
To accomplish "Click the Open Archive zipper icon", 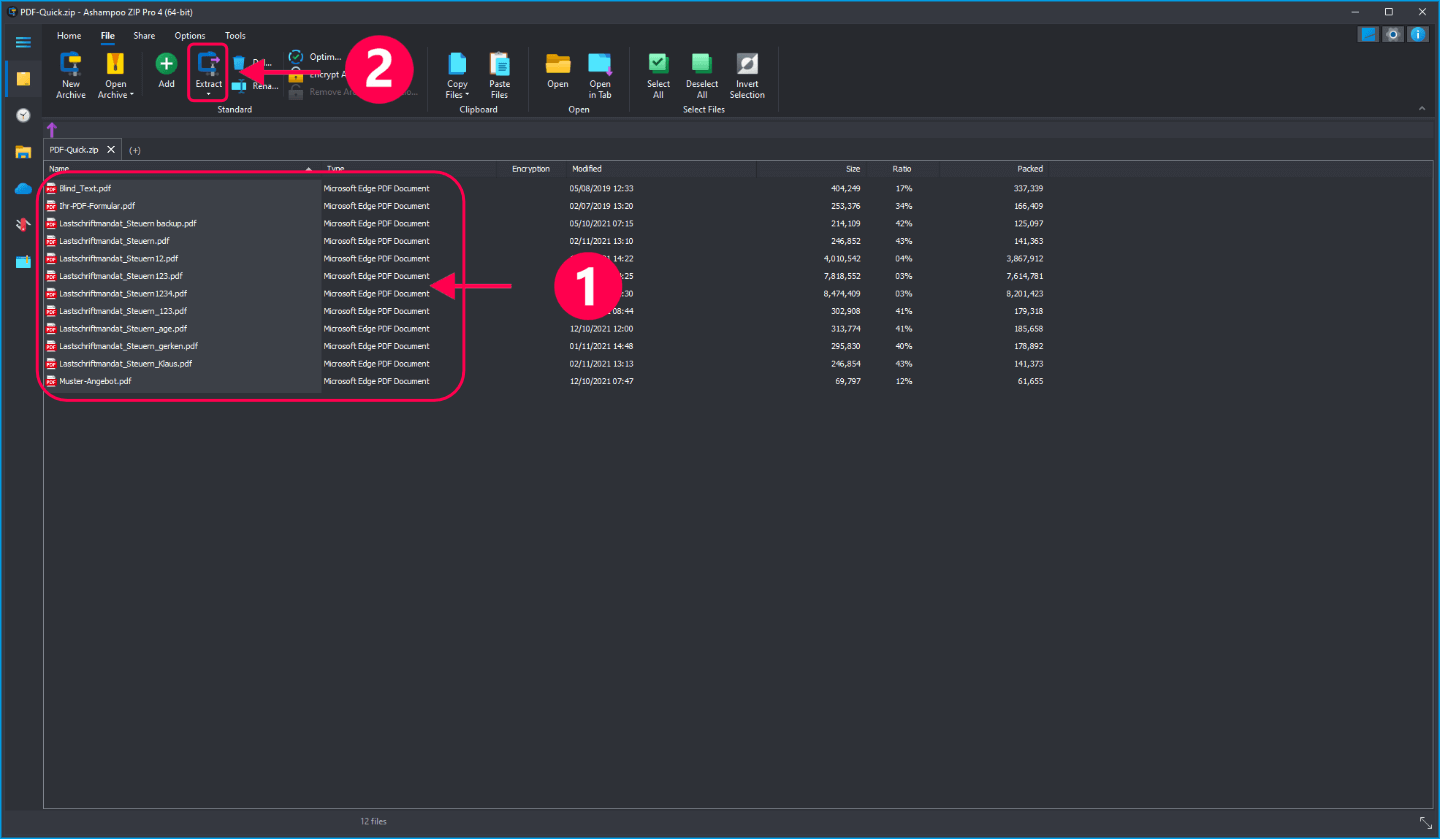I will [x=116, y=64].
